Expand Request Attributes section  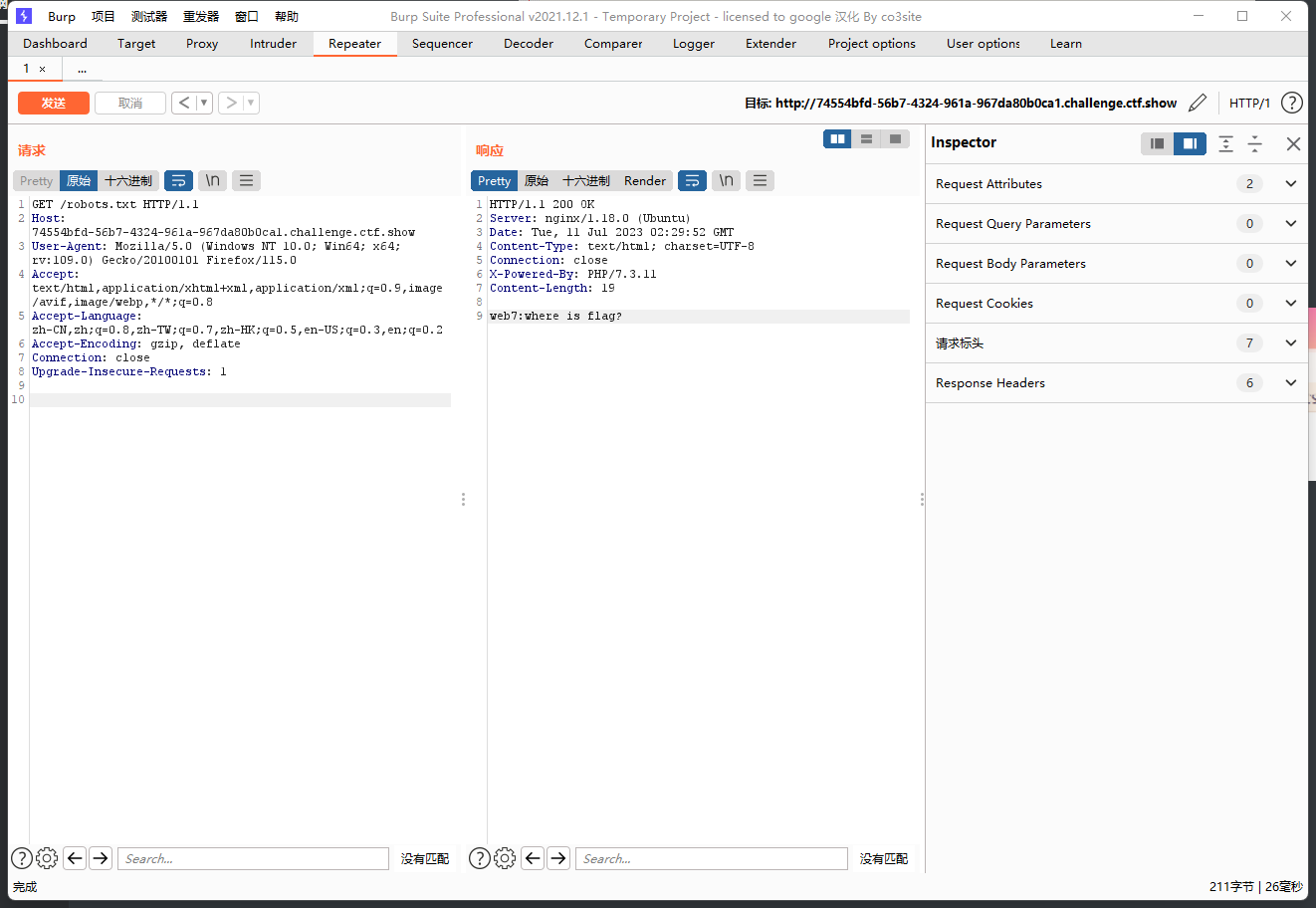tap(1116, 183)
